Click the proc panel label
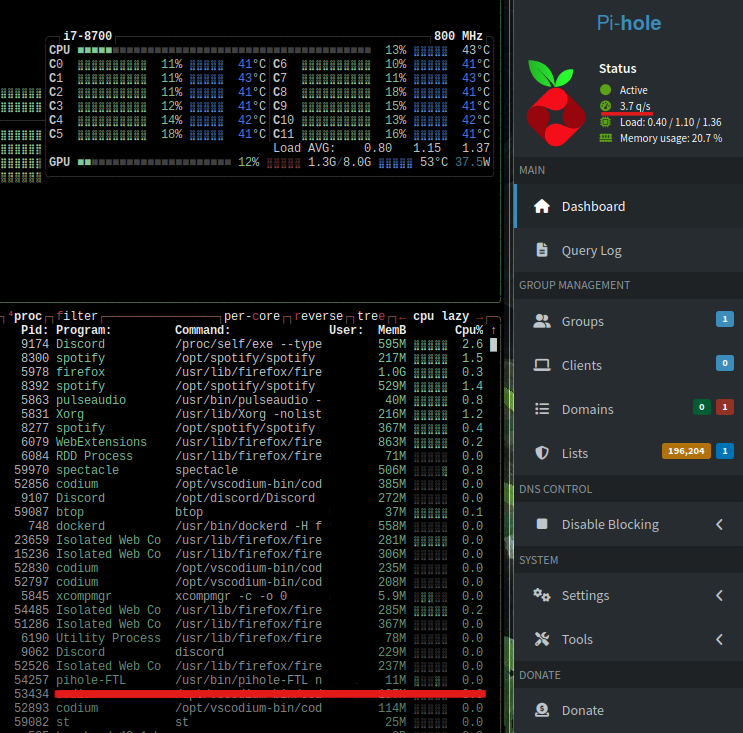 coord(27,316)
